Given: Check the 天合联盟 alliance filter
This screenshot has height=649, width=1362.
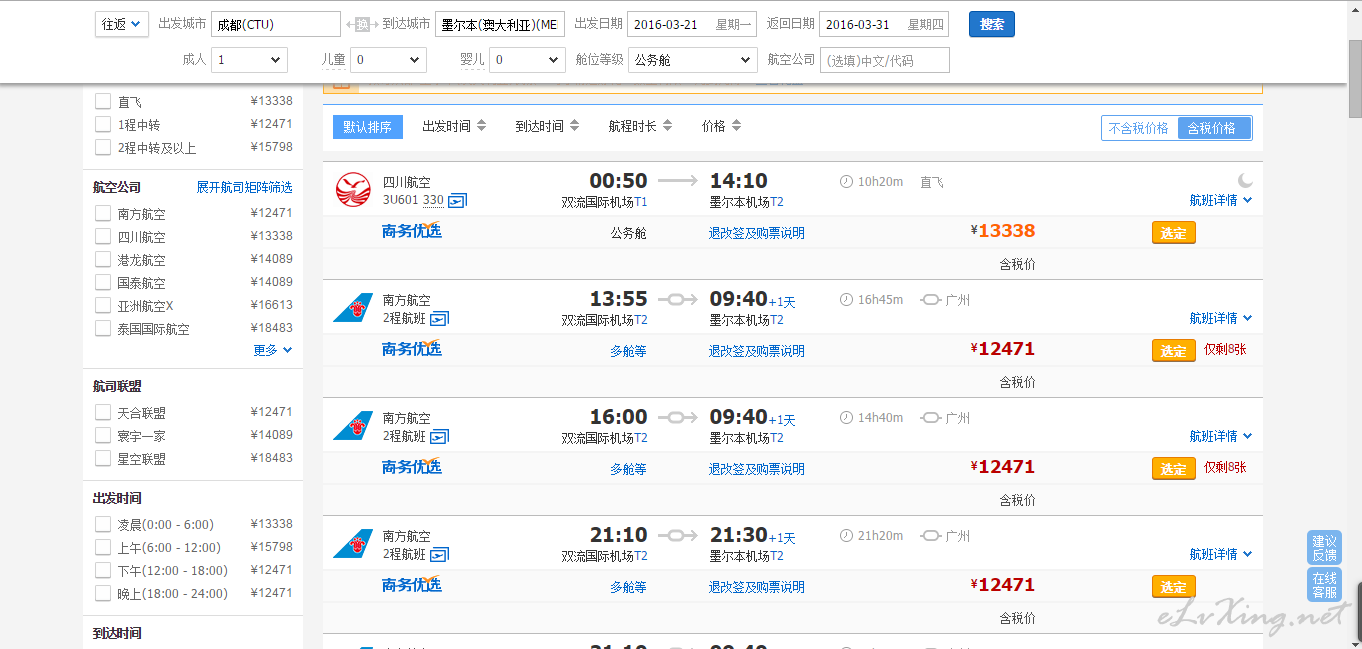Looking at the screenshot, I should tap(103, 412).
